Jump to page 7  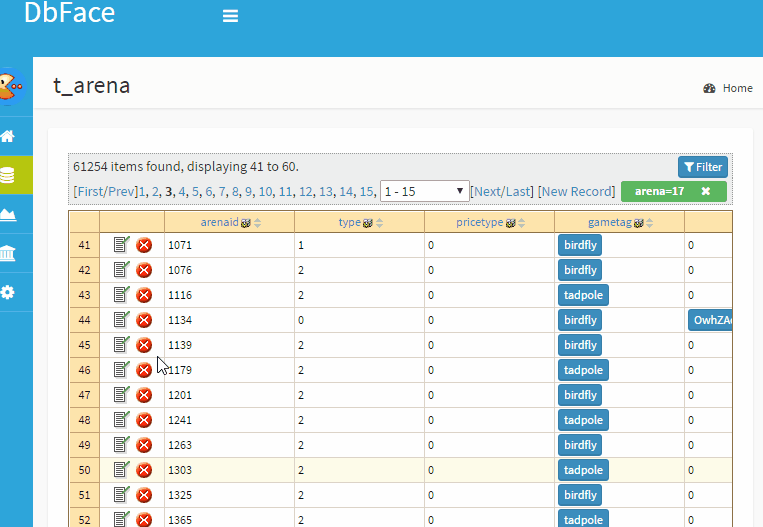[x=222, y=192]
